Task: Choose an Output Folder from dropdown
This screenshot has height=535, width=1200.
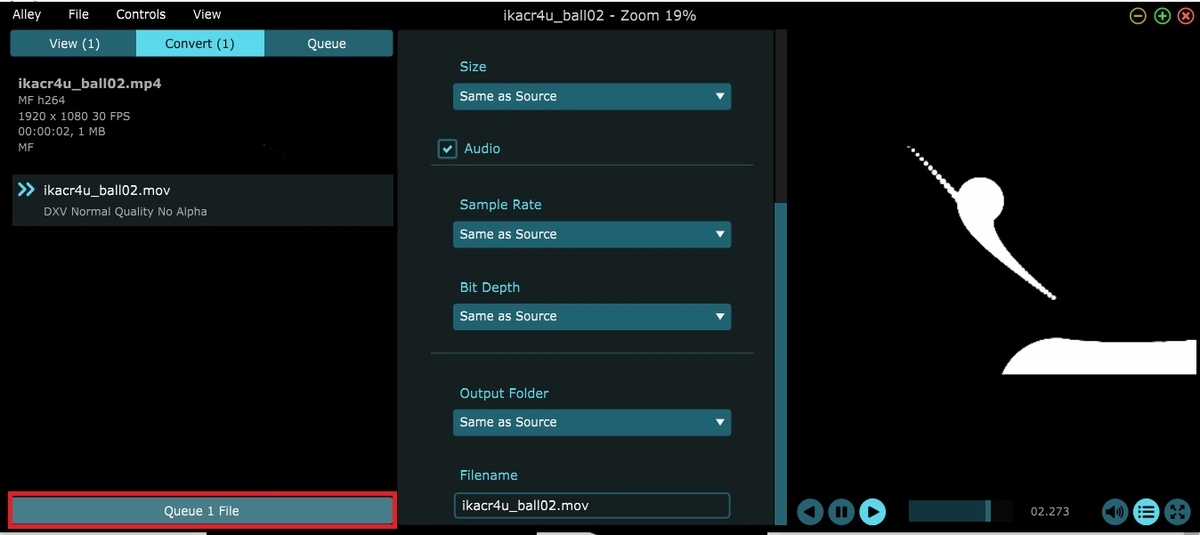Action: click(x=592, y=422)
